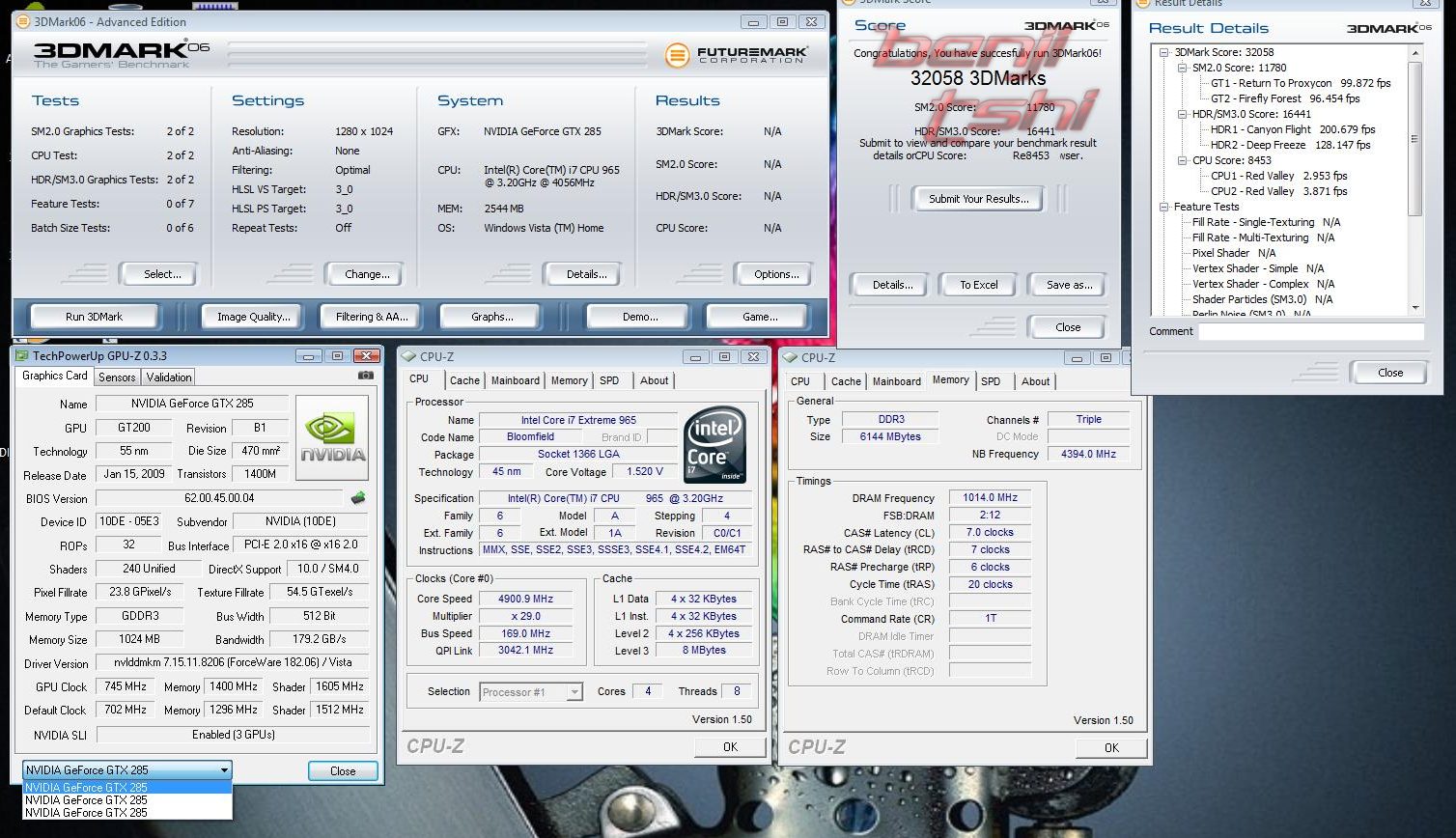Screen dimensions: 1456x838
Task: Click the Game button
Action: pyautogui.click(x=760, y=317)
